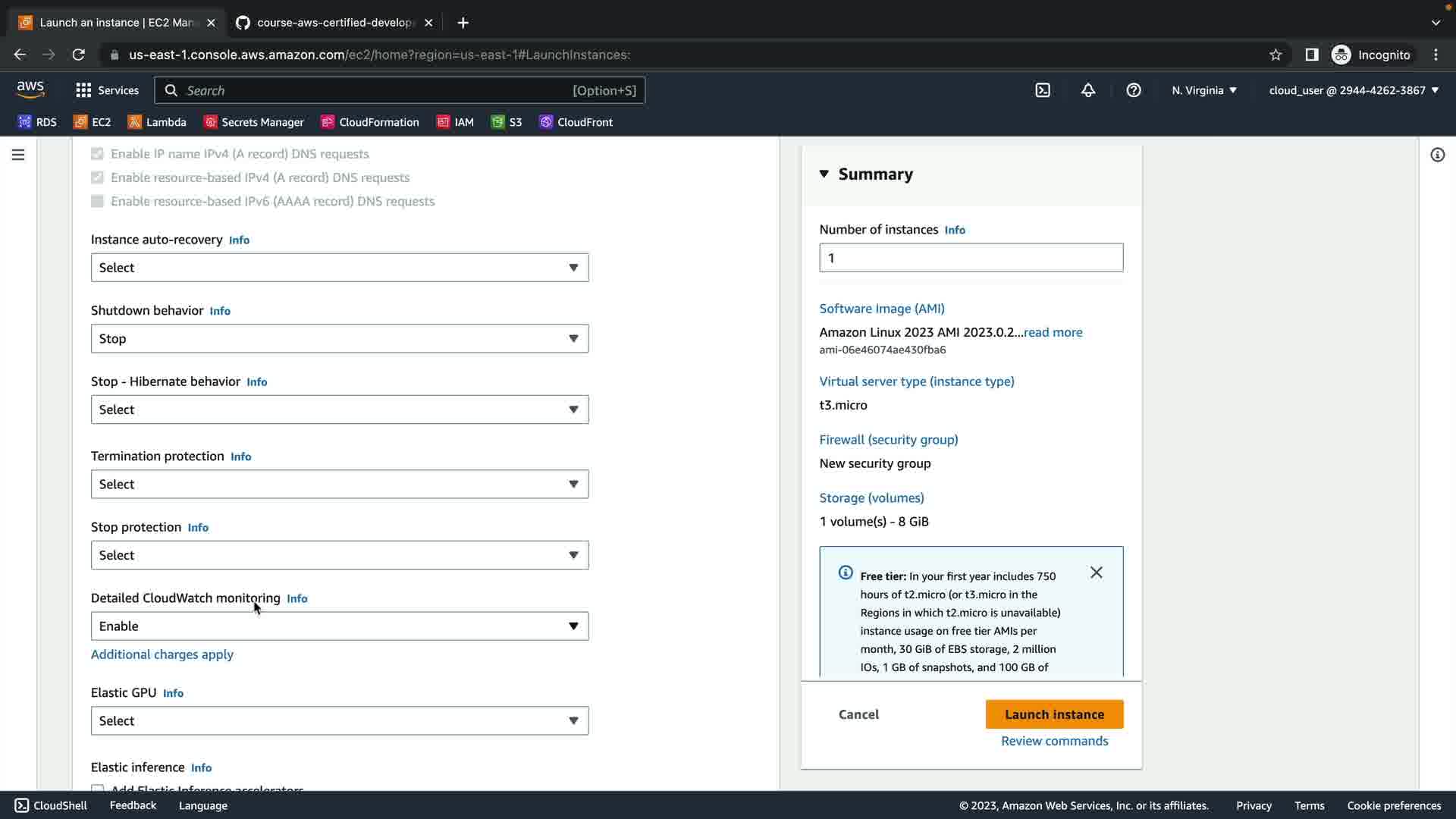Viewport: 1456px width, 819px height.
Task: Collapse the Summary panel triangle
Action: (824, 174)
